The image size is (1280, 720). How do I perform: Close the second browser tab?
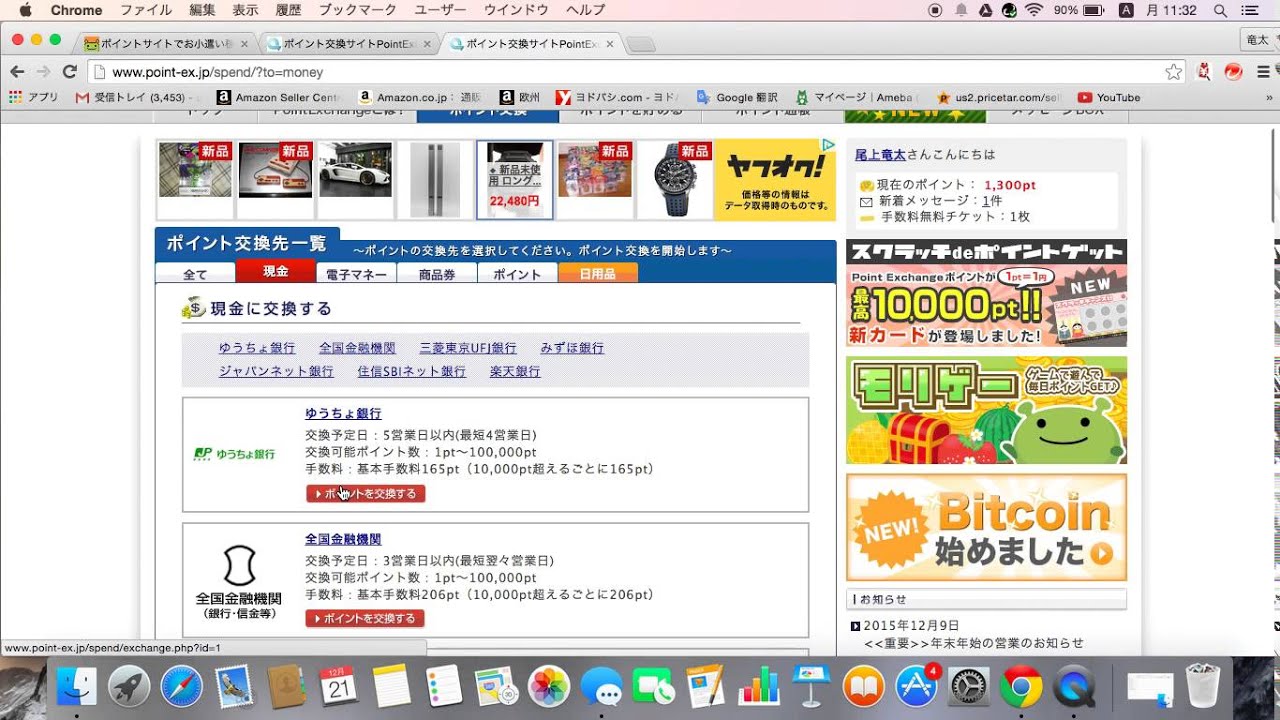428,44
